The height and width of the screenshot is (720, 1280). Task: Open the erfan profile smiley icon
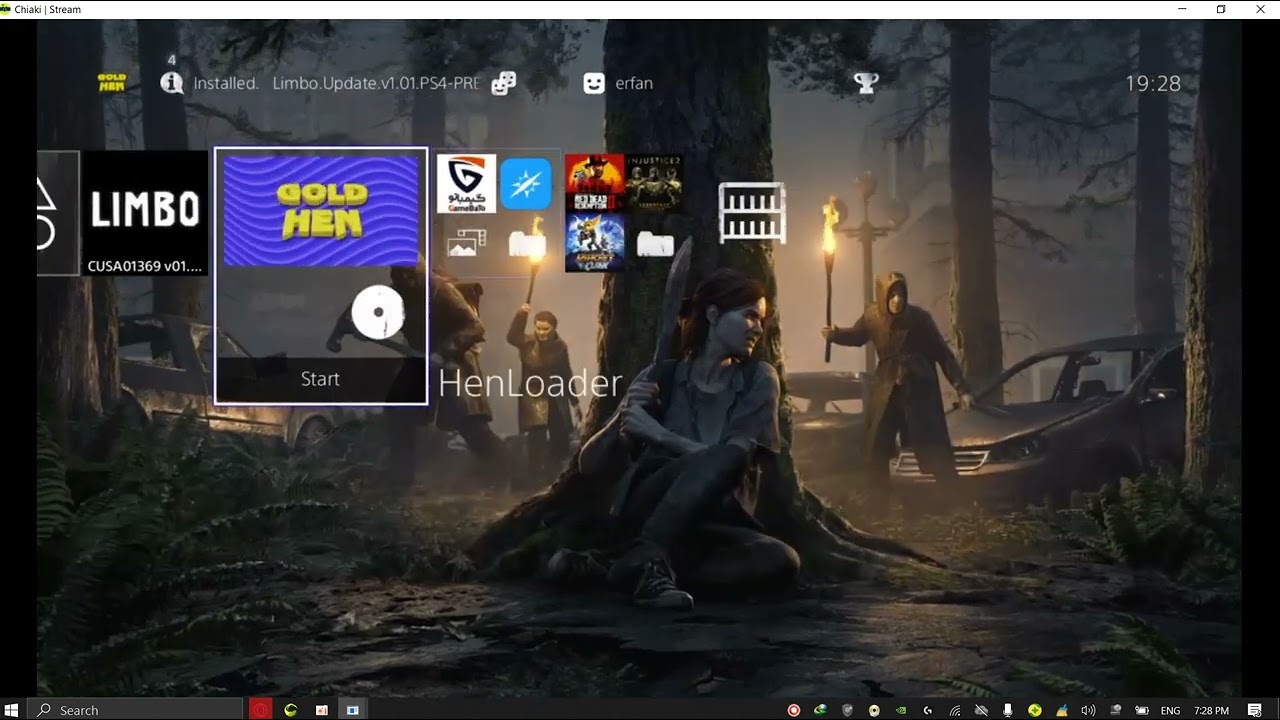coord(594,83)
